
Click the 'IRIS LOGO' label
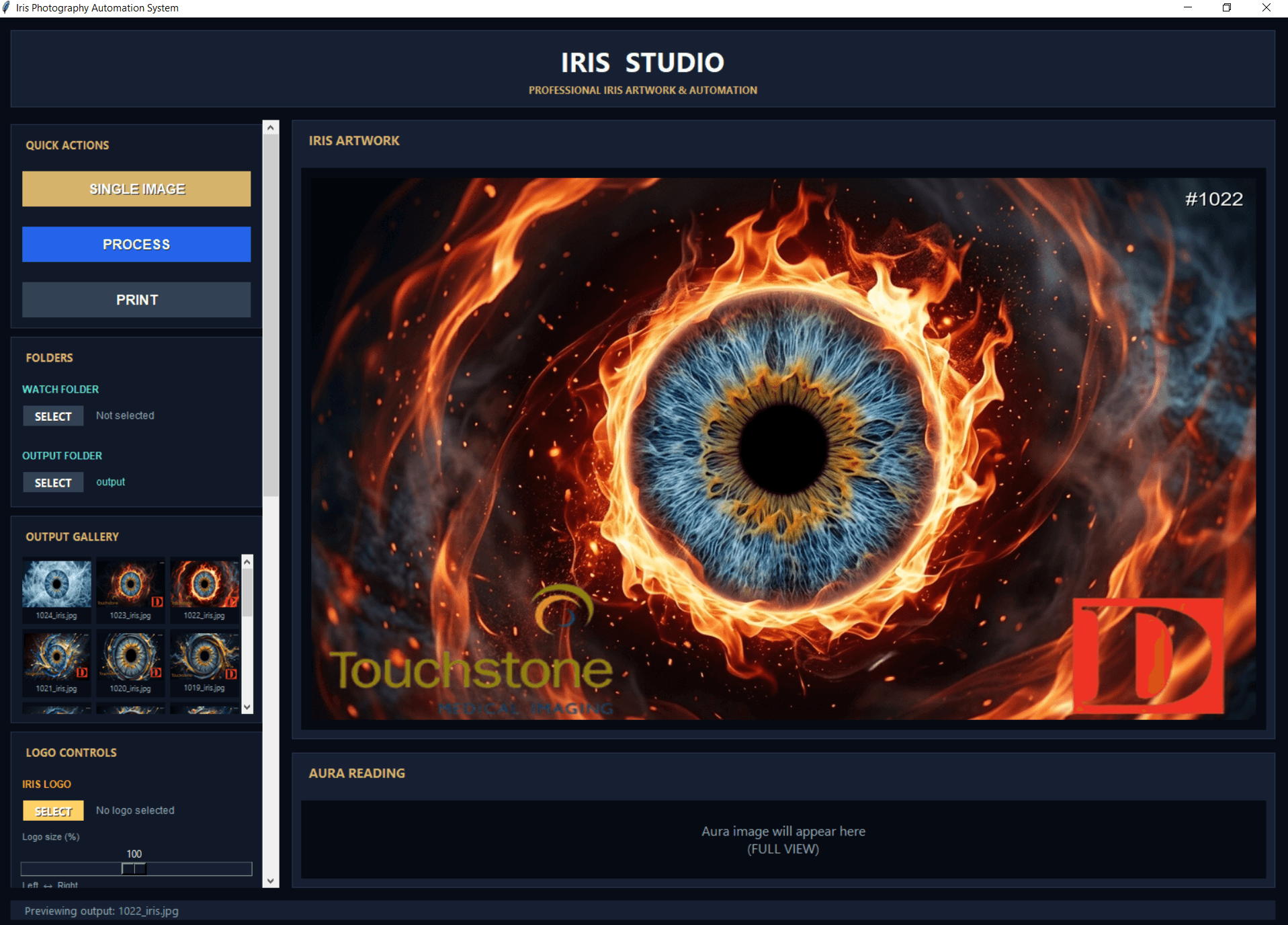point(46,784)
